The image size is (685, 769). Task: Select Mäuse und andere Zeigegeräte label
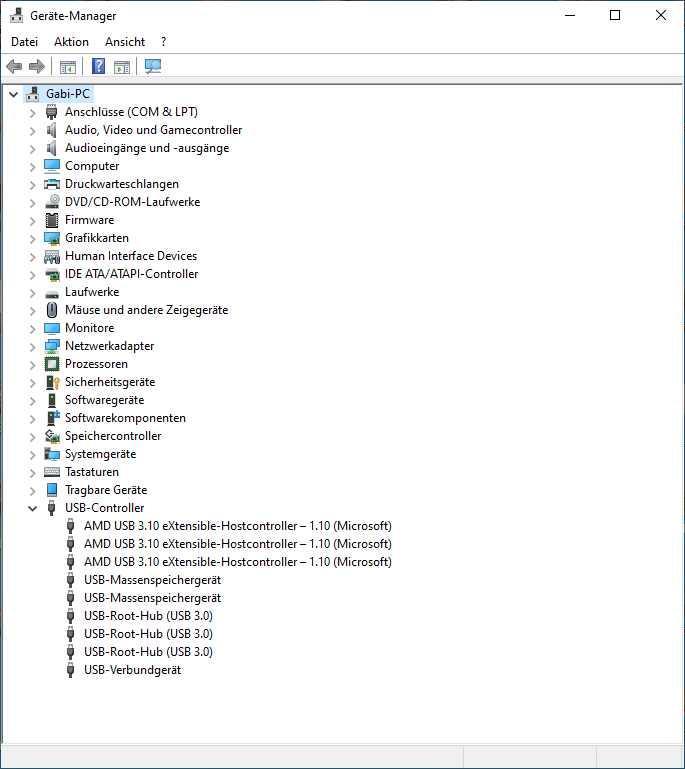[147, 310]
